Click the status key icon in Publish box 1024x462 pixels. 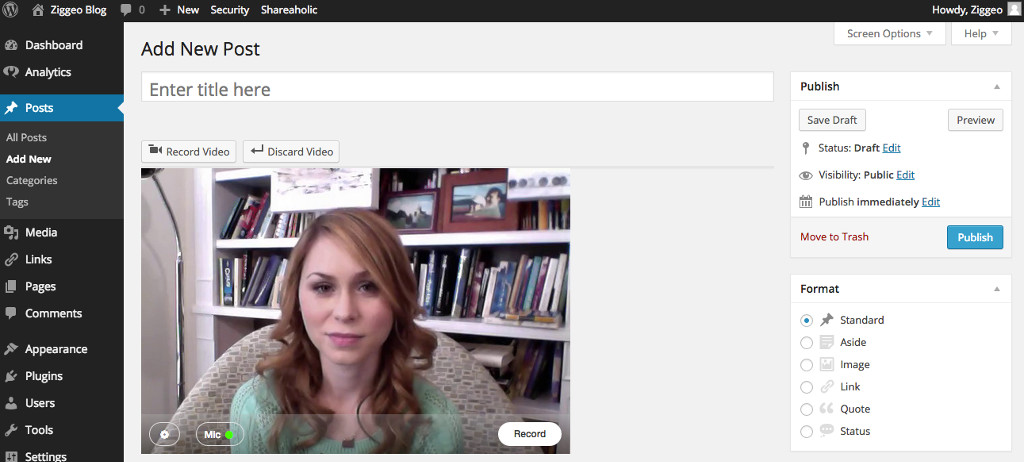(806, 148)
